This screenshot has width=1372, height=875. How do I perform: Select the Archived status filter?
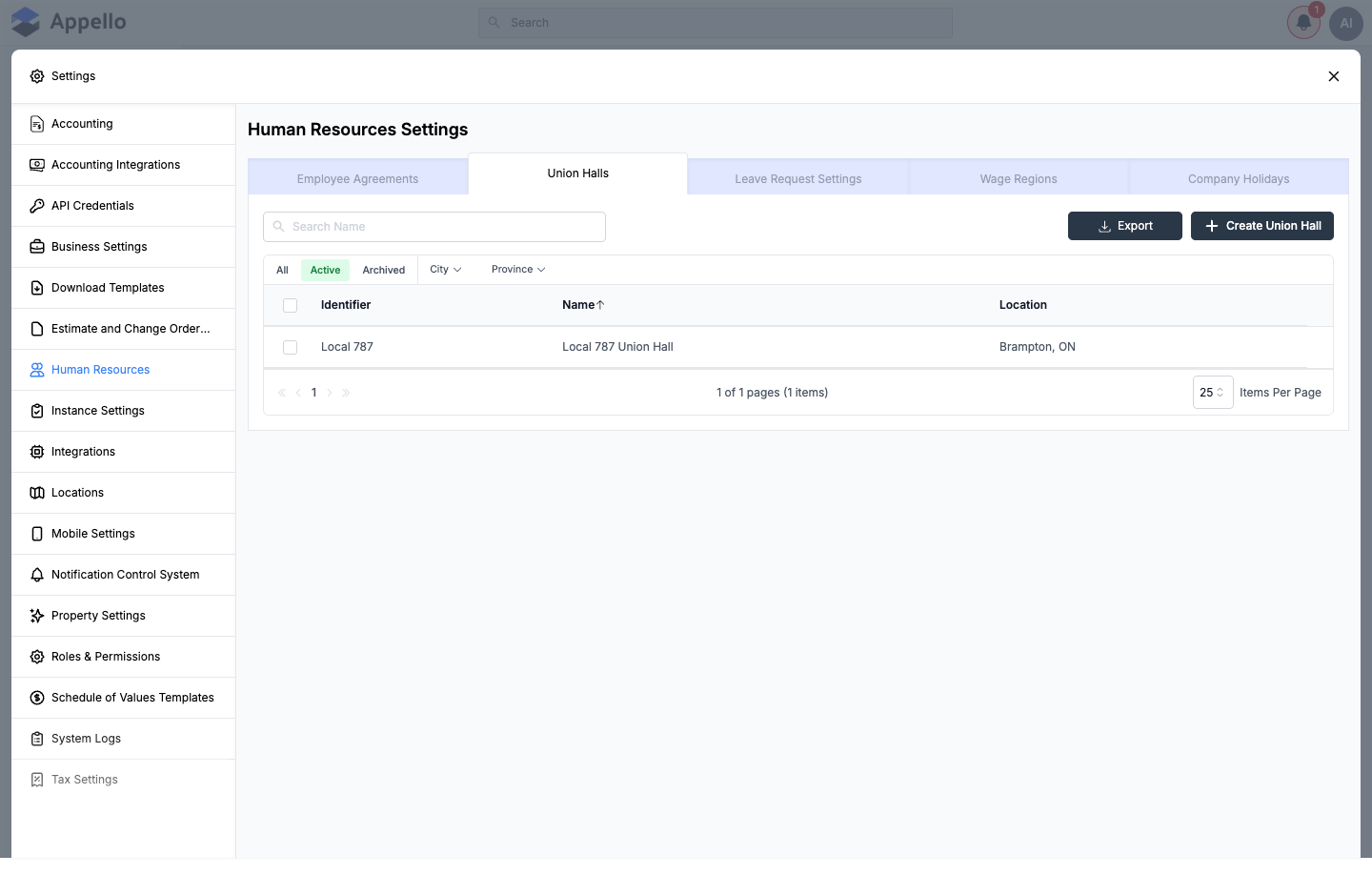tap(384, 270)
